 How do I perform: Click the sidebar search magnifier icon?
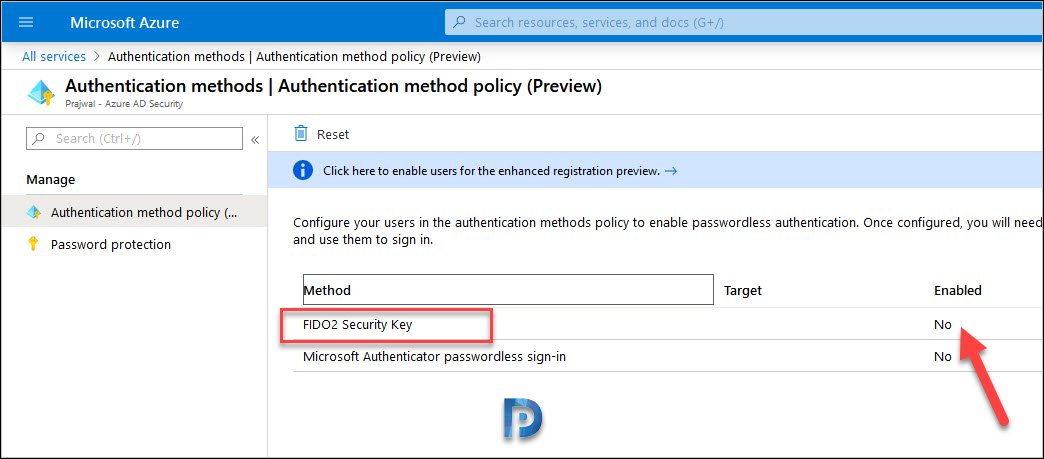click(39, 139)
